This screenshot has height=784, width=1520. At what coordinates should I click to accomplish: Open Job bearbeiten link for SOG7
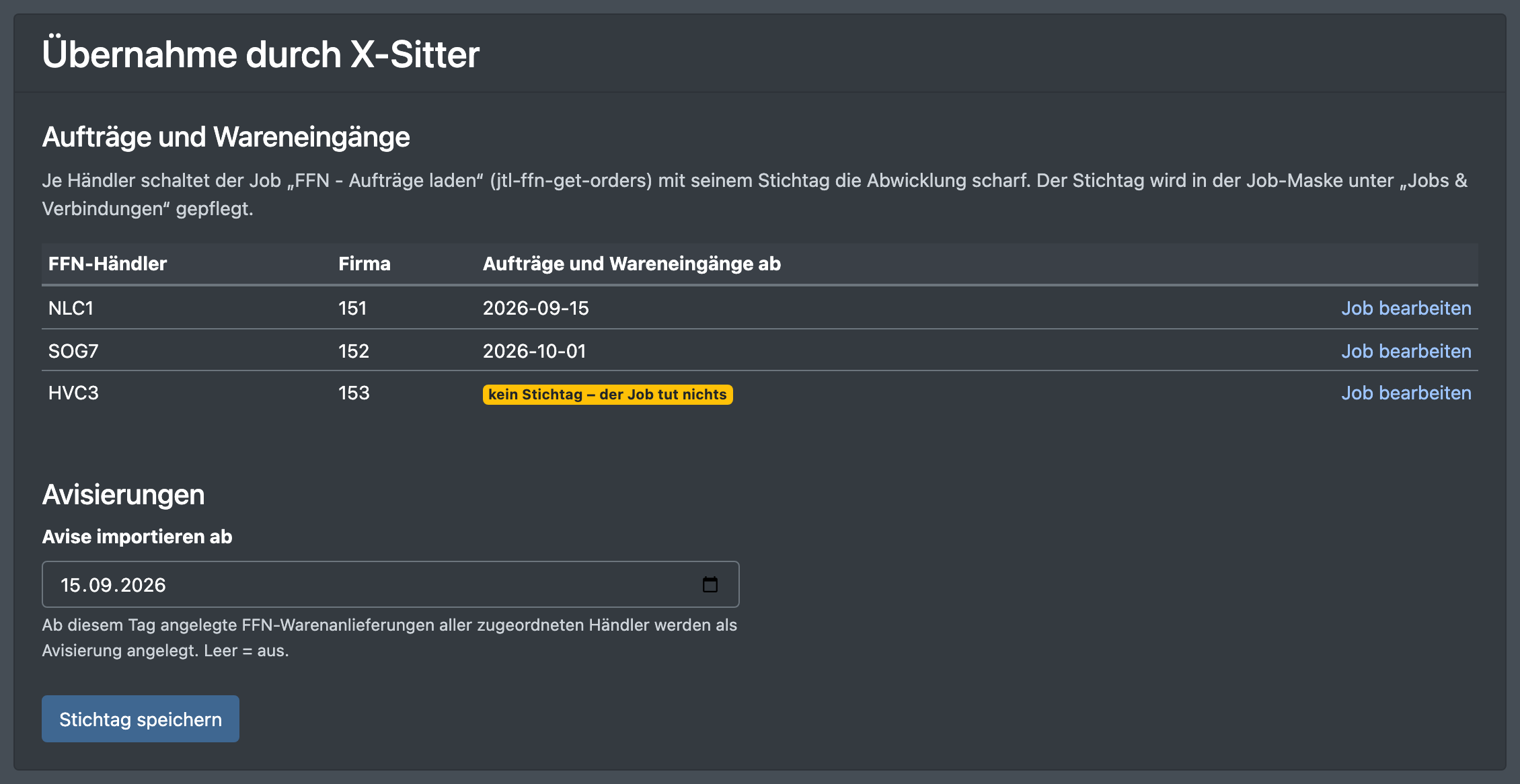1406,351
